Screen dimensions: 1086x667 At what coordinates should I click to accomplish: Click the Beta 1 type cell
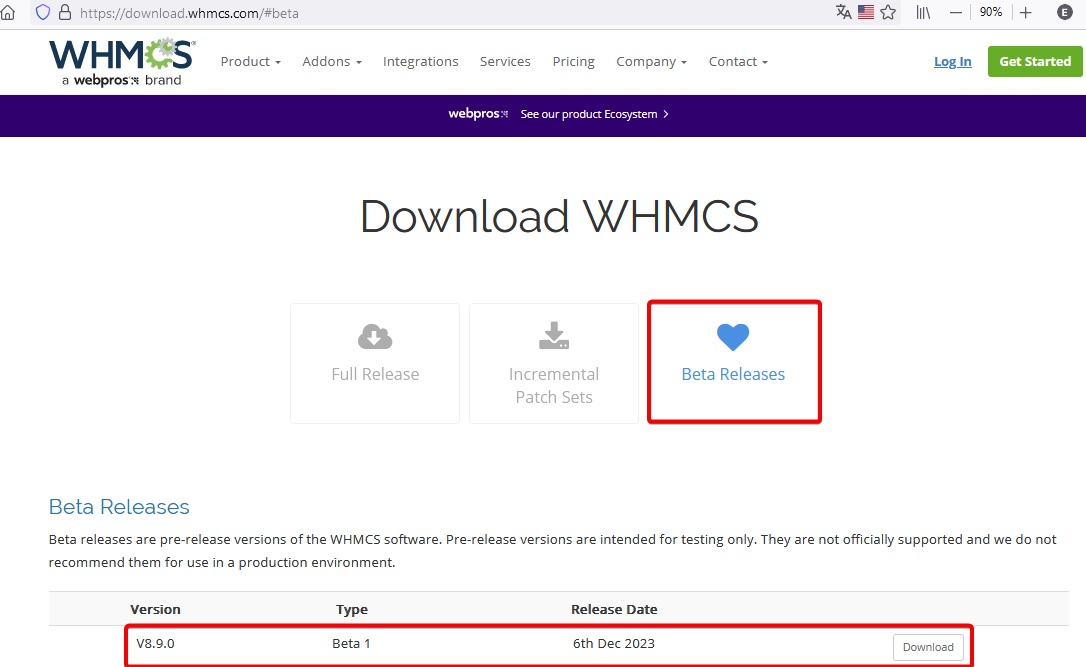pos(351,643)
